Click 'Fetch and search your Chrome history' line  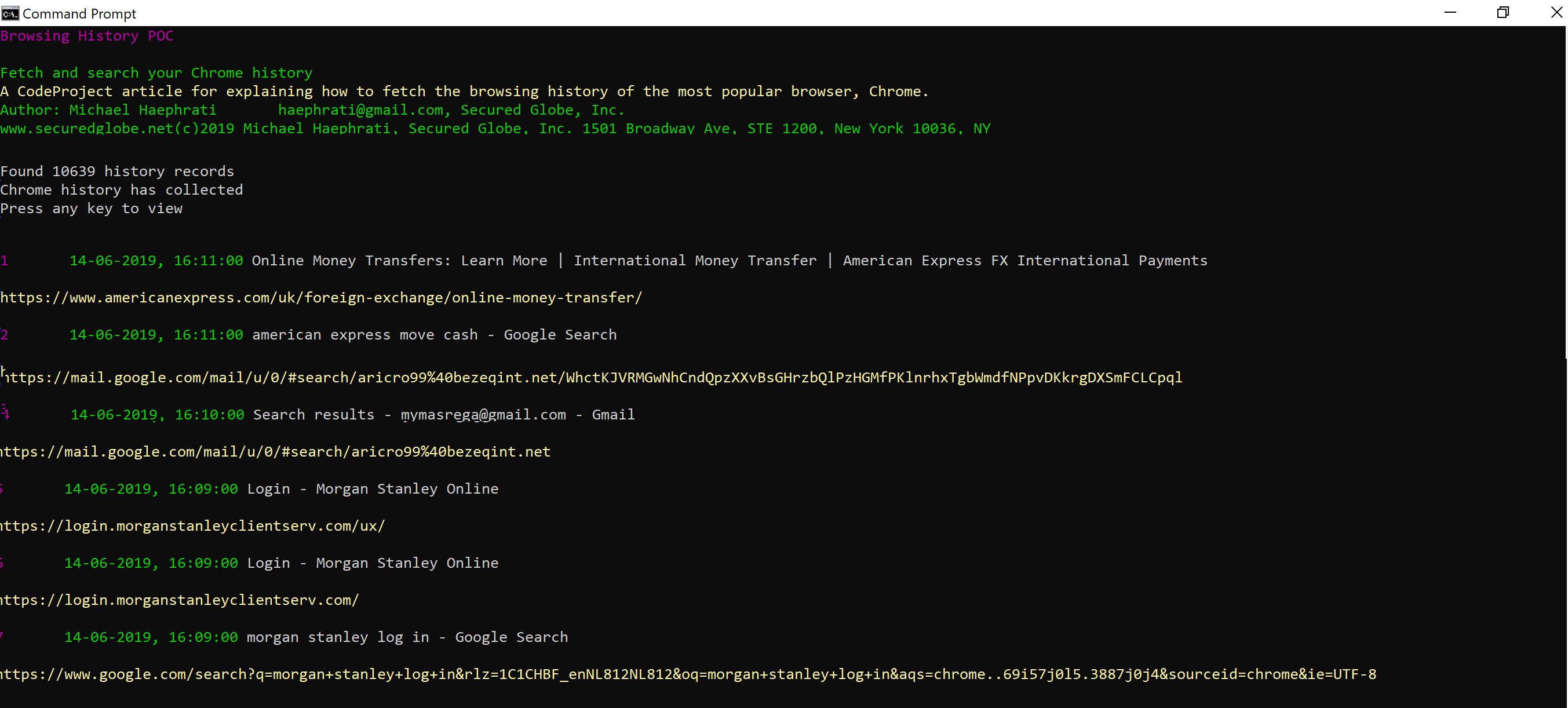[x=156, y=73]
